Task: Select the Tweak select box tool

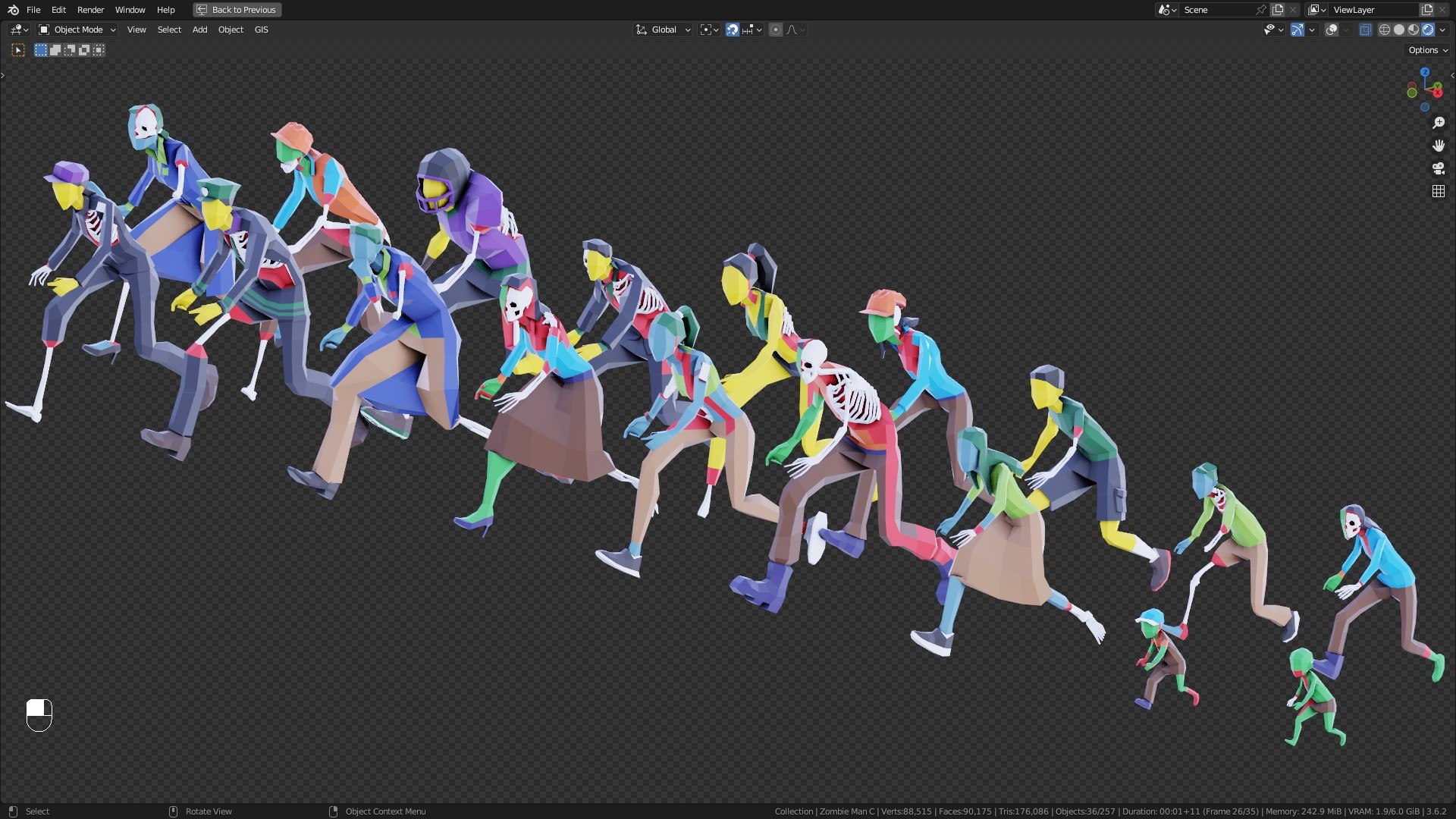Action: (18, 50)
